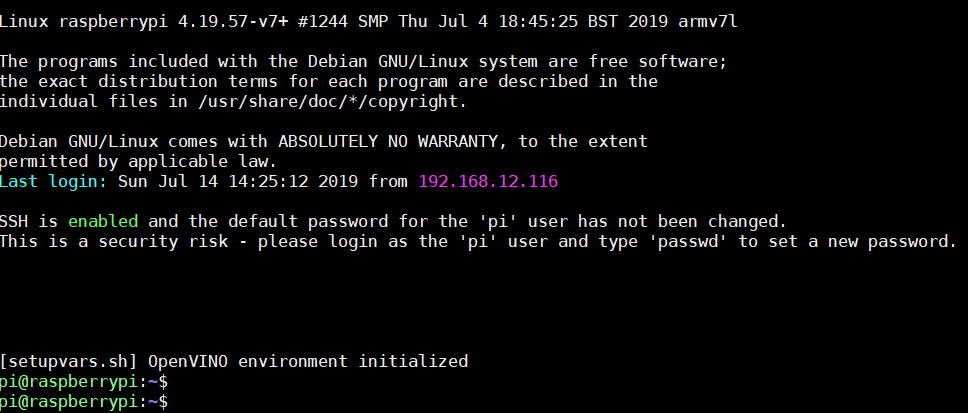
Task: Click the 'applicable law' phrase
Action: [x=198, y=162]
